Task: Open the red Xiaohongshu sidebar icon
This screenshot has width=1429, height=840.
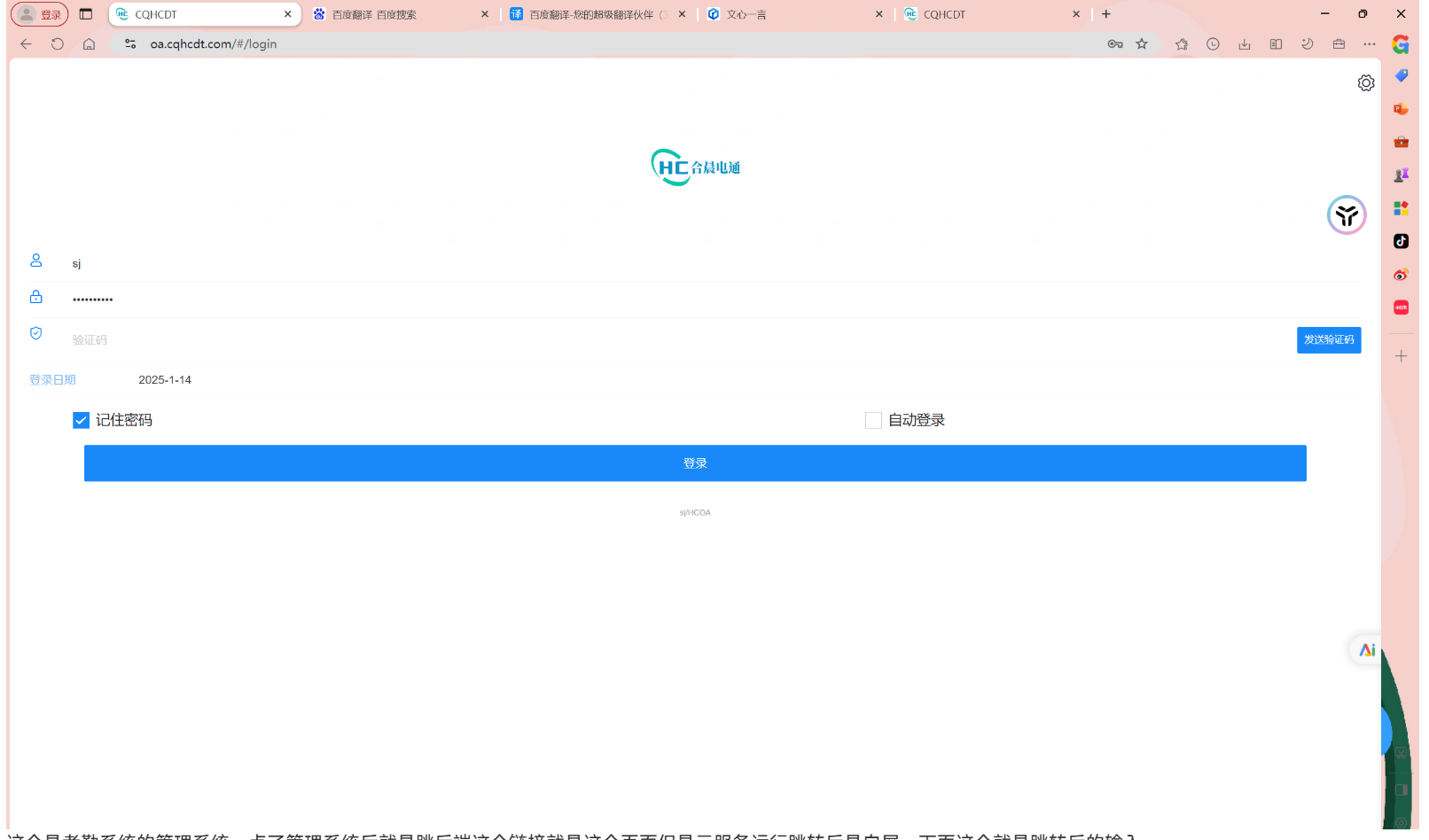Action: 1401,307
